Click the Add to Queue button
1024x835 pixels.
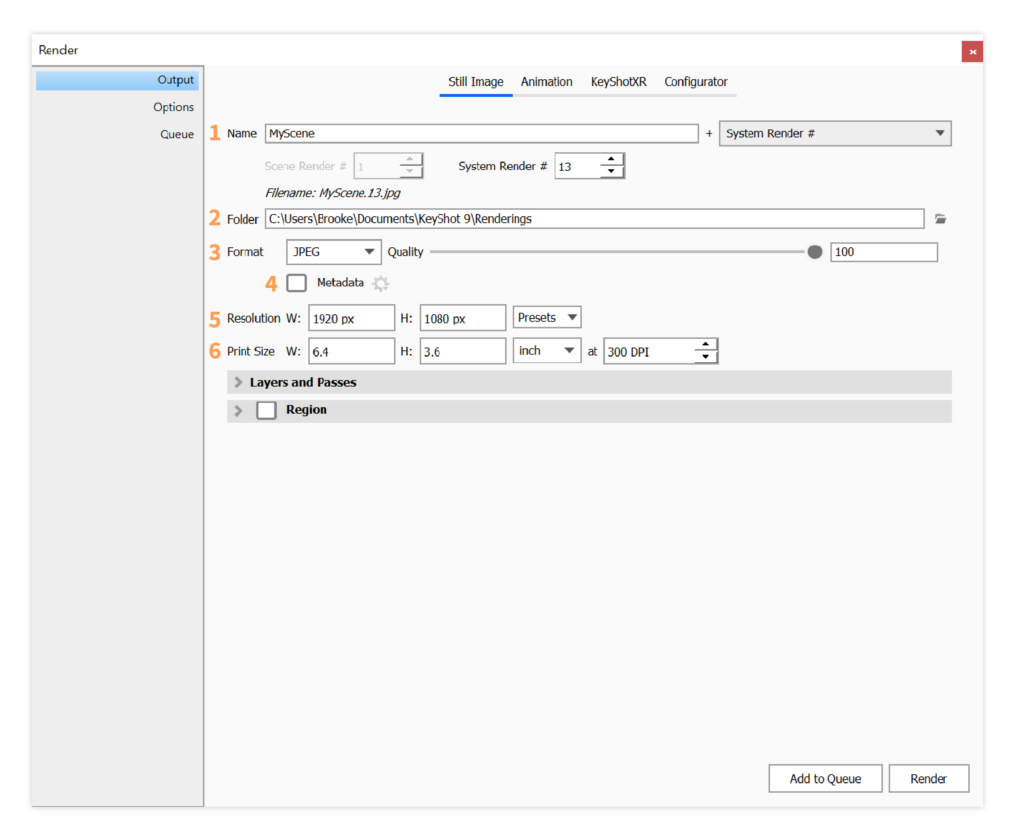click(825, 779)
